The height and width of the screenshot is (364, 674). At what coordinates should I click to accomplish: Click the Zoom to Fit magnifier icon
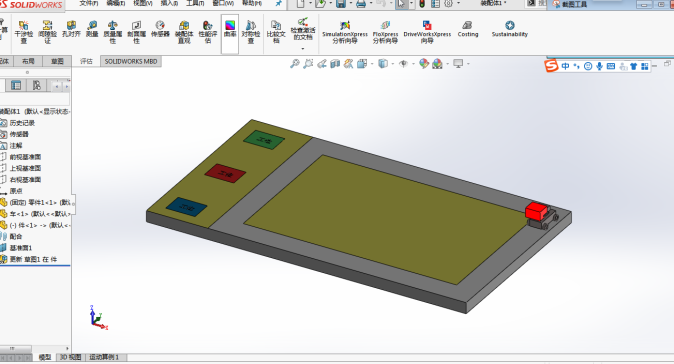294,64
